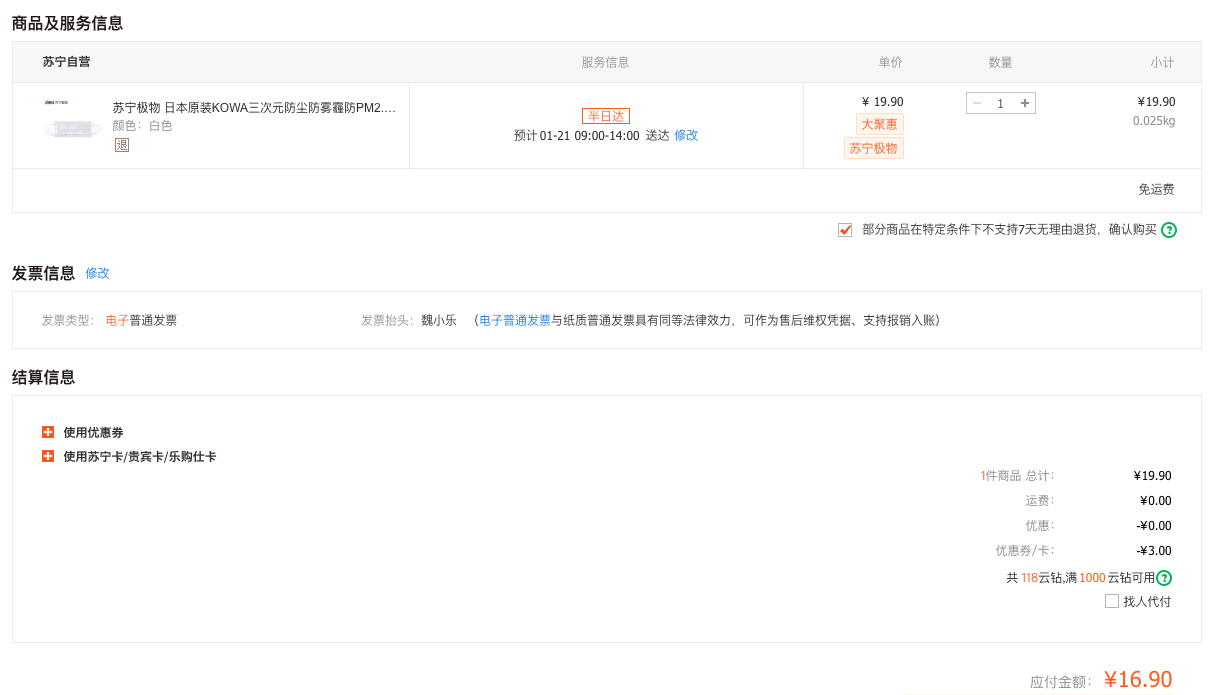Uncheck the no-7-day-return confirmation checkbox
Screen dimensions: 1217x695
click(x=845, y=230)
